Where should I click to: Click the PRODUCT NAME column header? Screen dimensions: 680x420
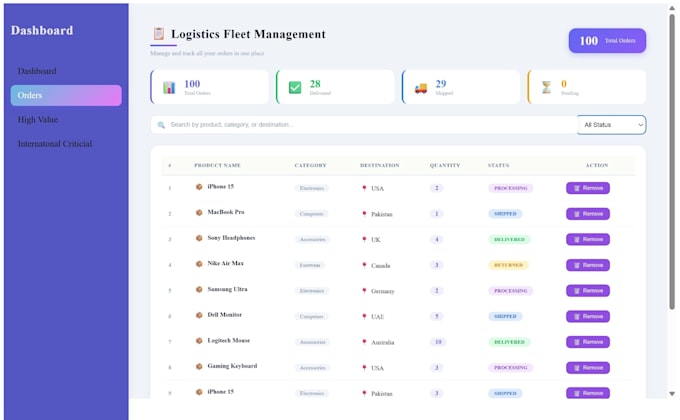[217, 165]
